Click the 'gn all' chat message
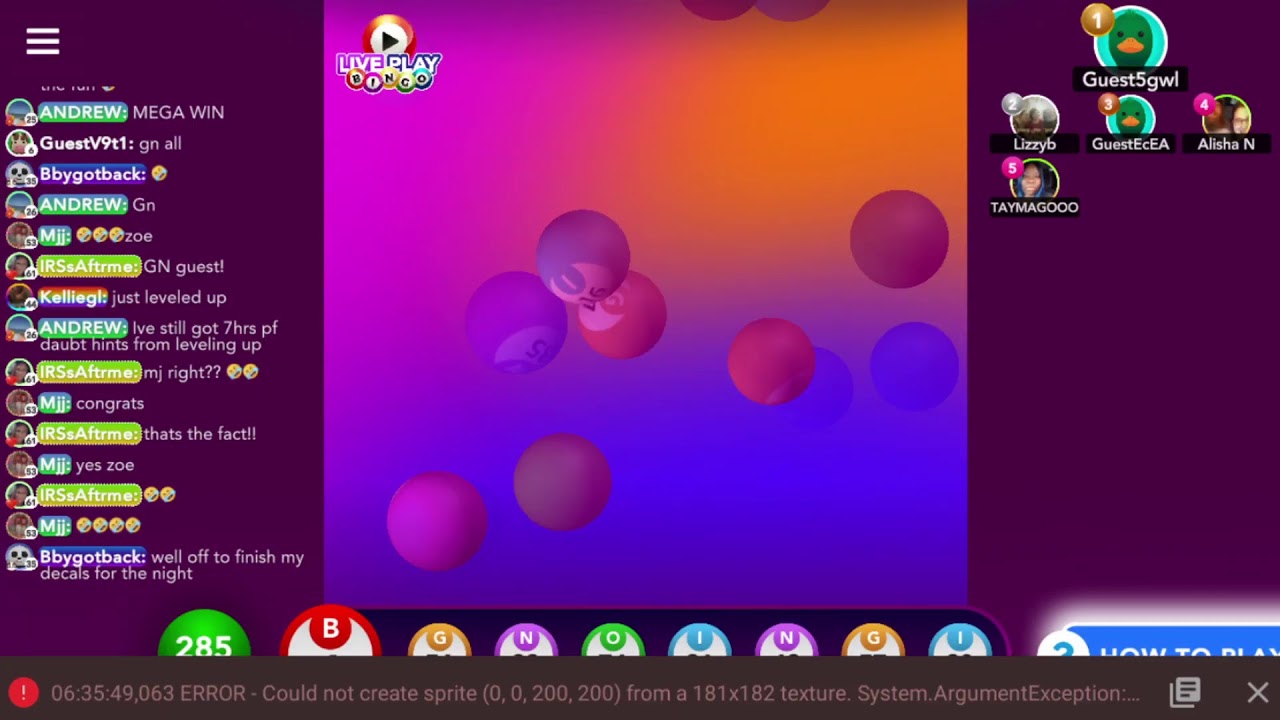1280x720 pixels. tap(160, 143)
